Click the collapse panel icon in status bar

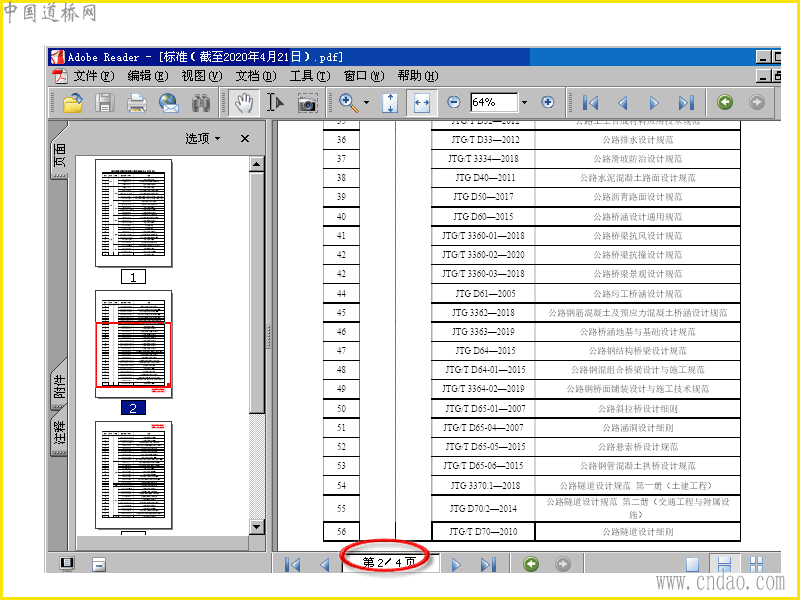tap(99, 564)
